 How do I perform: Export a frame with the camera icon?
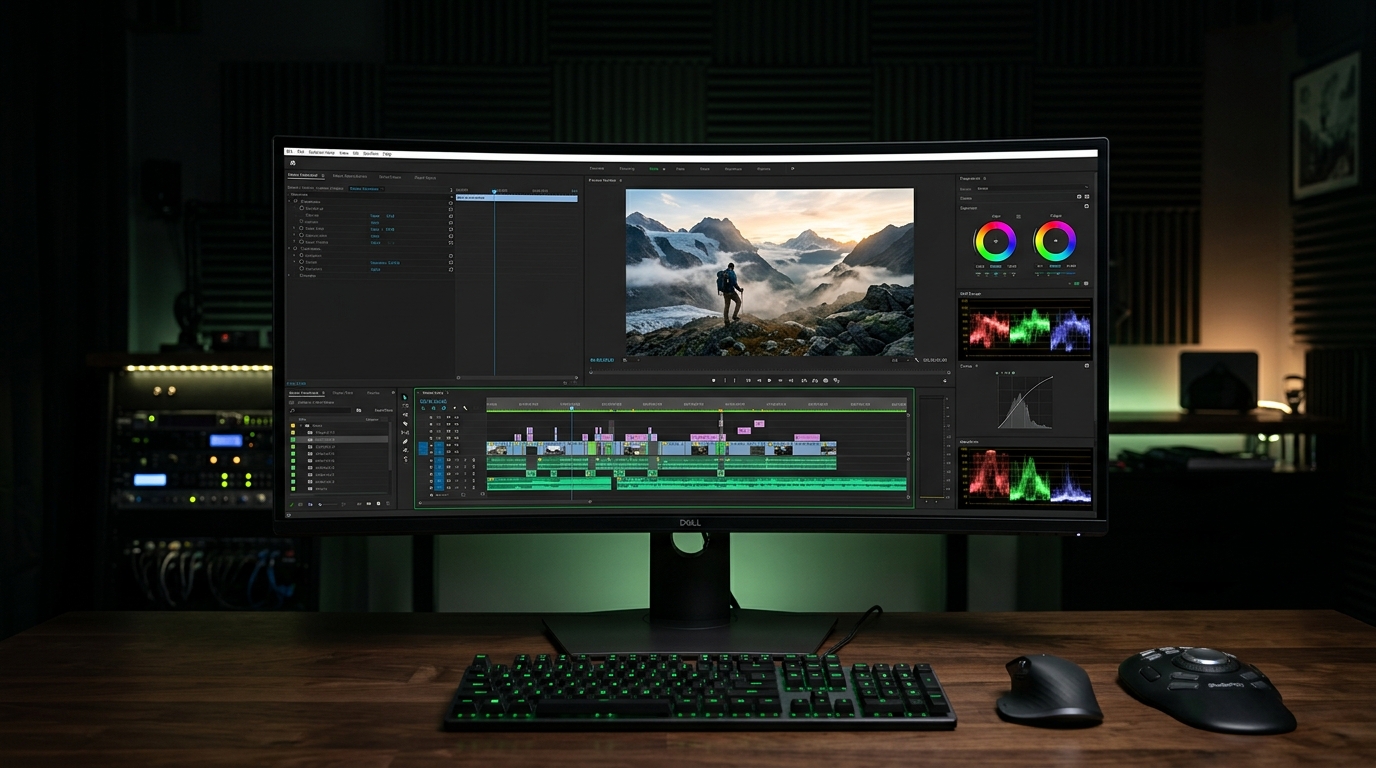pyautogui.click(x=826, y=380)
